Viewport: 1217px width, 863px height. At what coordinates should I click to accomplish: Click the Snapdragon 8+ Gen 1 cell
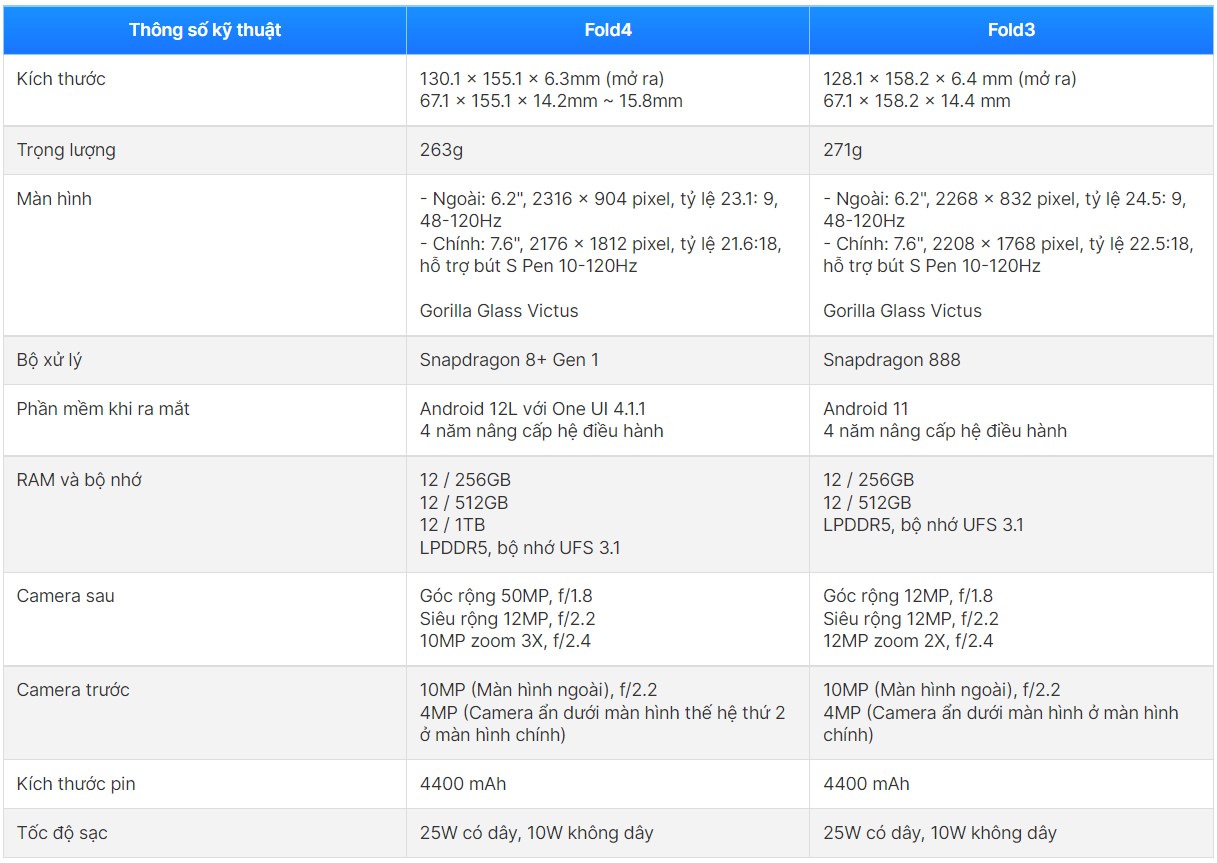(509, 360)
